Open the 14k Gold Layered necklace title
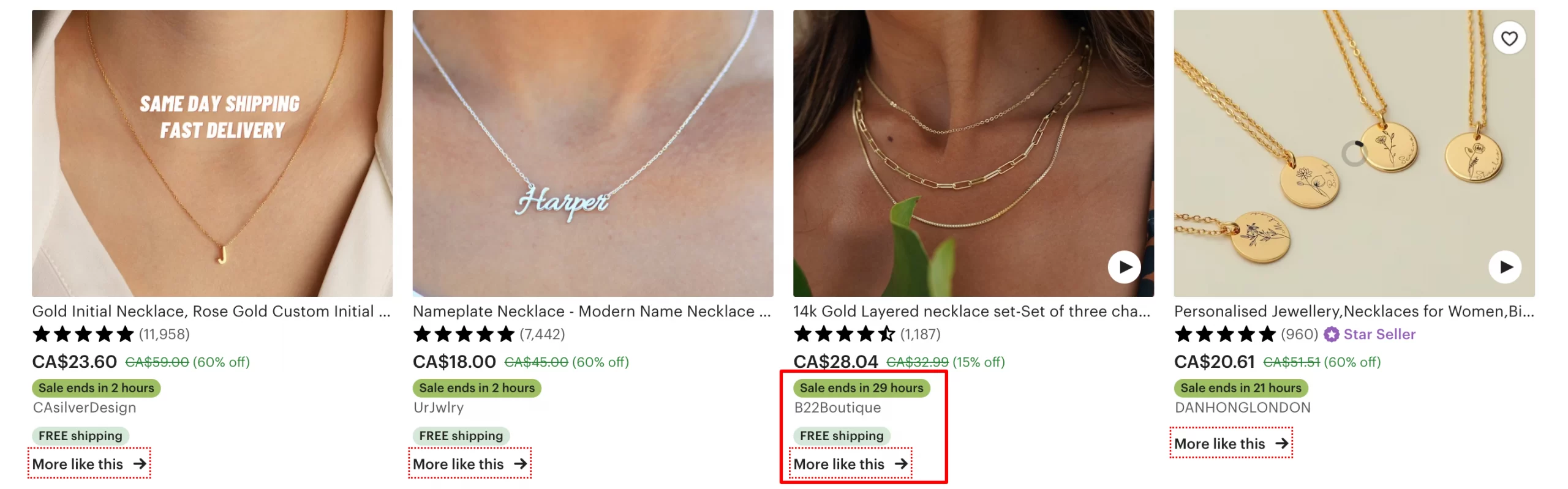1568x489 pixels. click(971, 311)
